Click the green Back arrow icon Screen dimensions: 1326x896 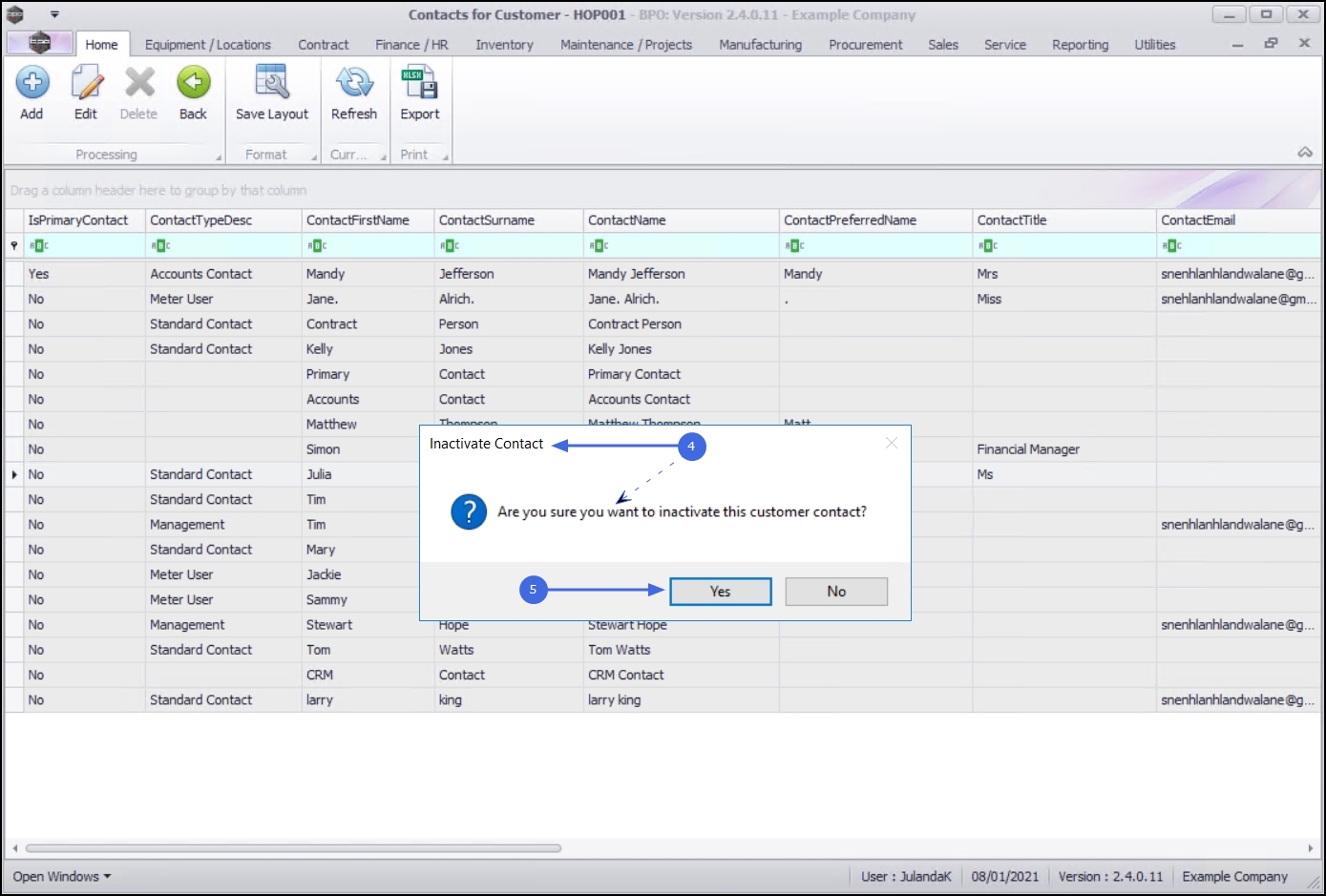pos(193,83)
